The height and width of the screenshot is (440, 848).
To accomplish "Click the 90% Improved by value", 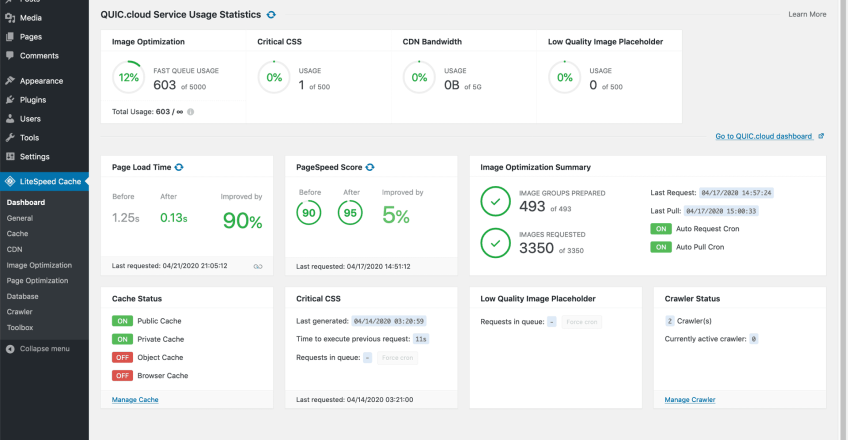I will 242,221.
